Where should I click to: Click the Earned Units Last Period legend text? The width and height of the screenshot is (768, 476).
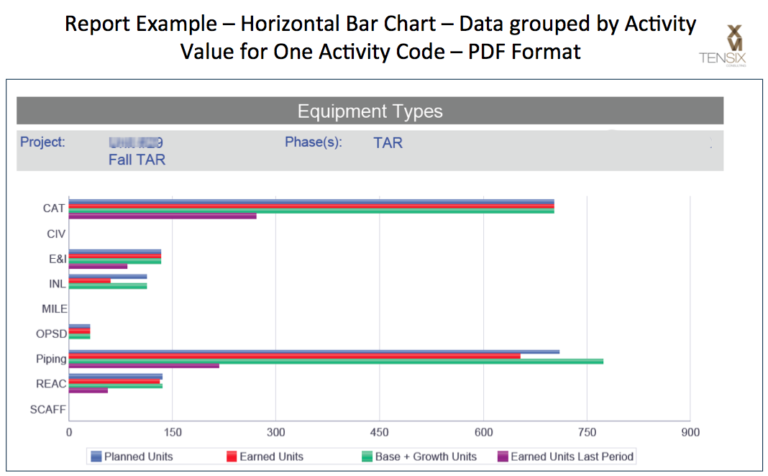(572, 456)
